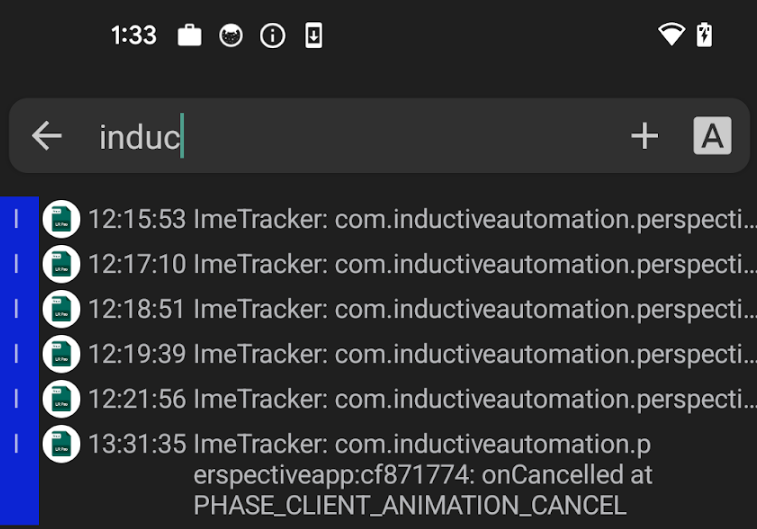Tap the back arrow in search bar
The image size is (757, 529).
tap(46, 136)
